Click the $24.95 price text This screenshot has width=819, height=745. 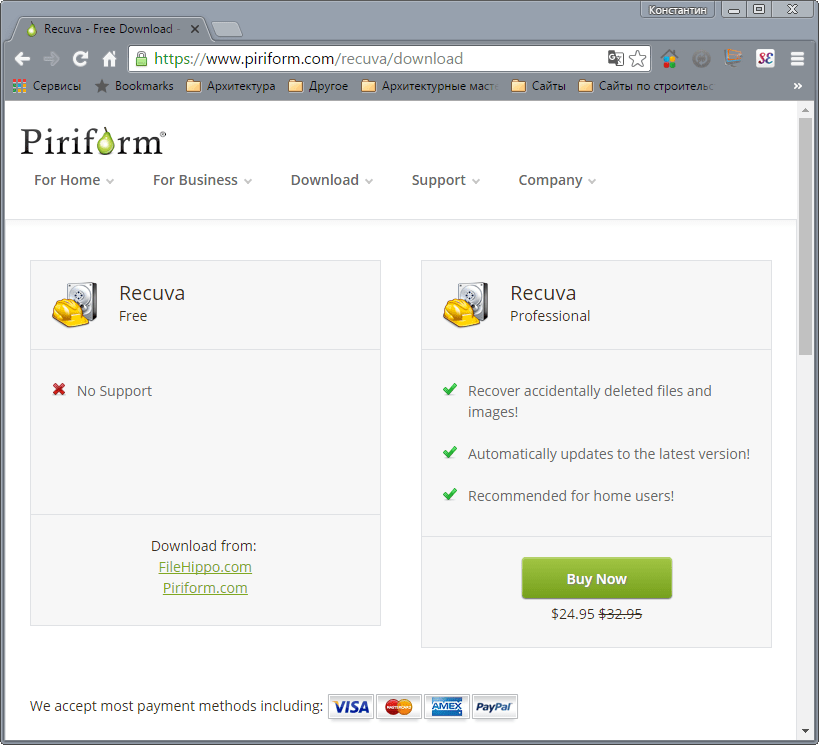point(573,614)
